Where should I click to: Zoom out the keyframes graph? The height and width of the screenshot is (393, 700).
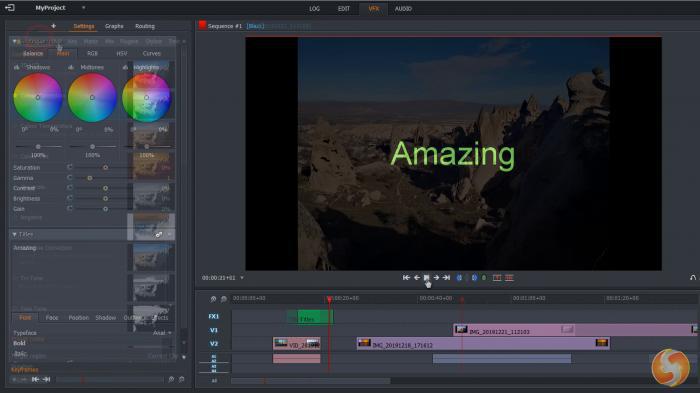[182, 379]
